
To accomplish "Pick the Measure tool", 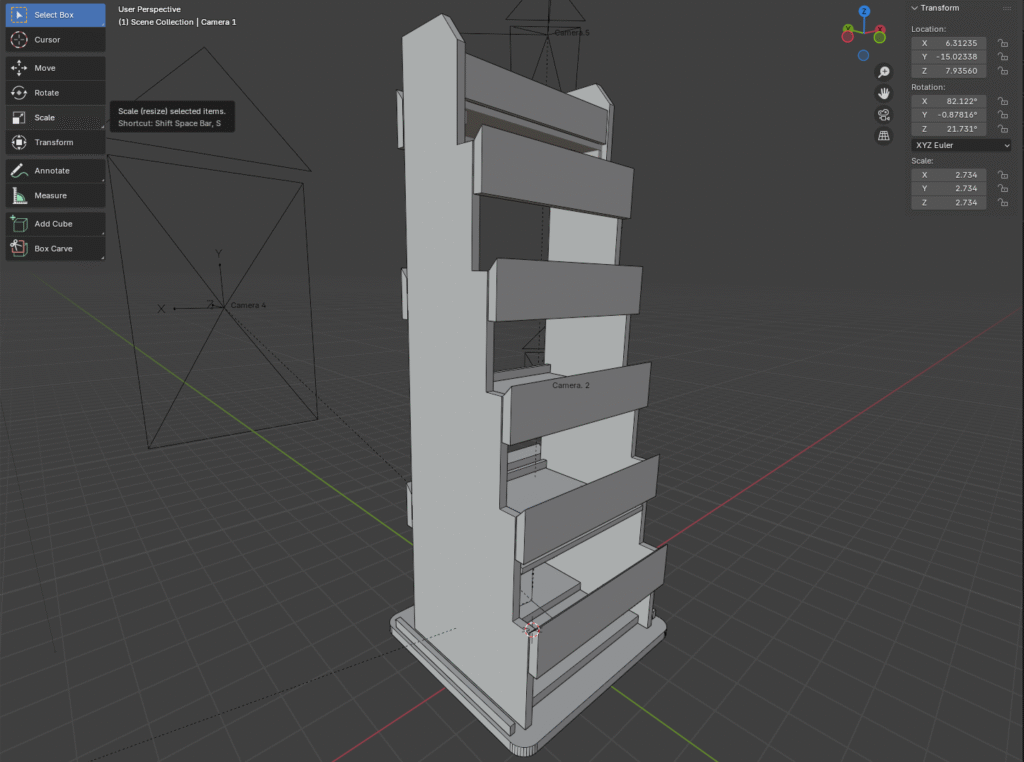I will point(55,196).
